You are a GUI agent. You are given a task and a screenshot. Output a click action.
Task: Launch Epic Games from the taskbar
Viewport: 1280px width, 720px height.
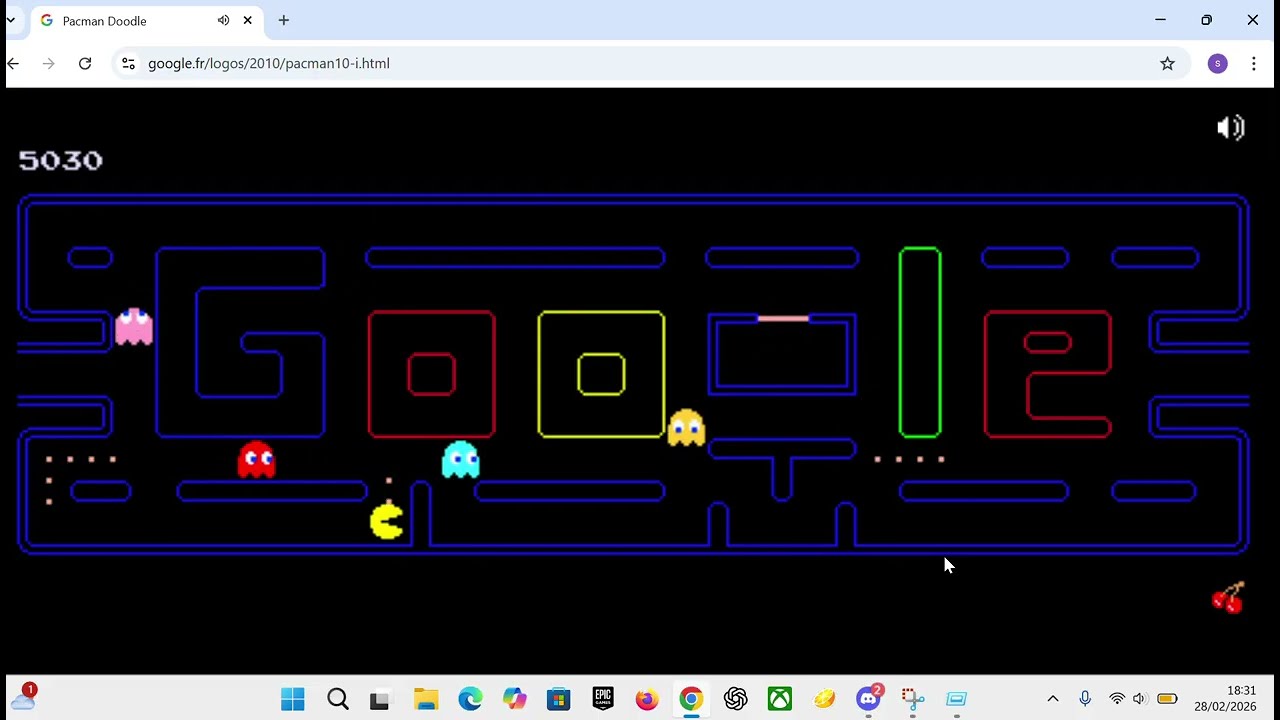pos(603,699)
